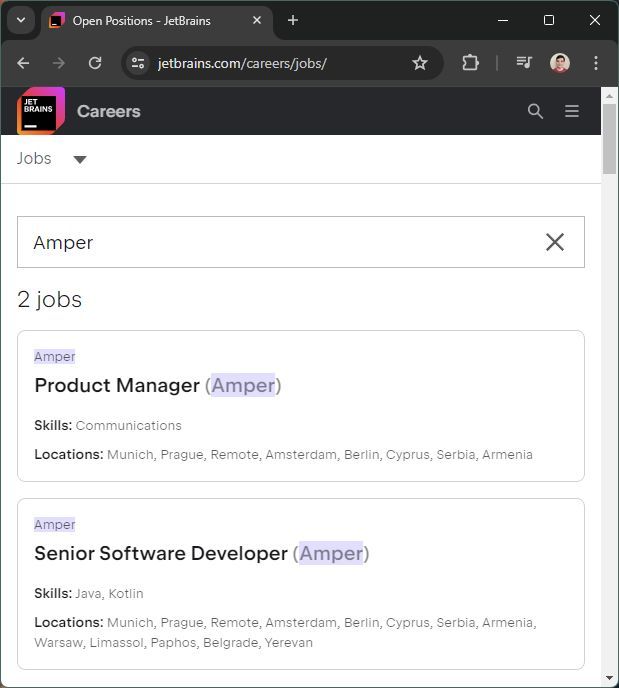Close the Open Positions tab
619x688 pixels.
tap(257, 20)
